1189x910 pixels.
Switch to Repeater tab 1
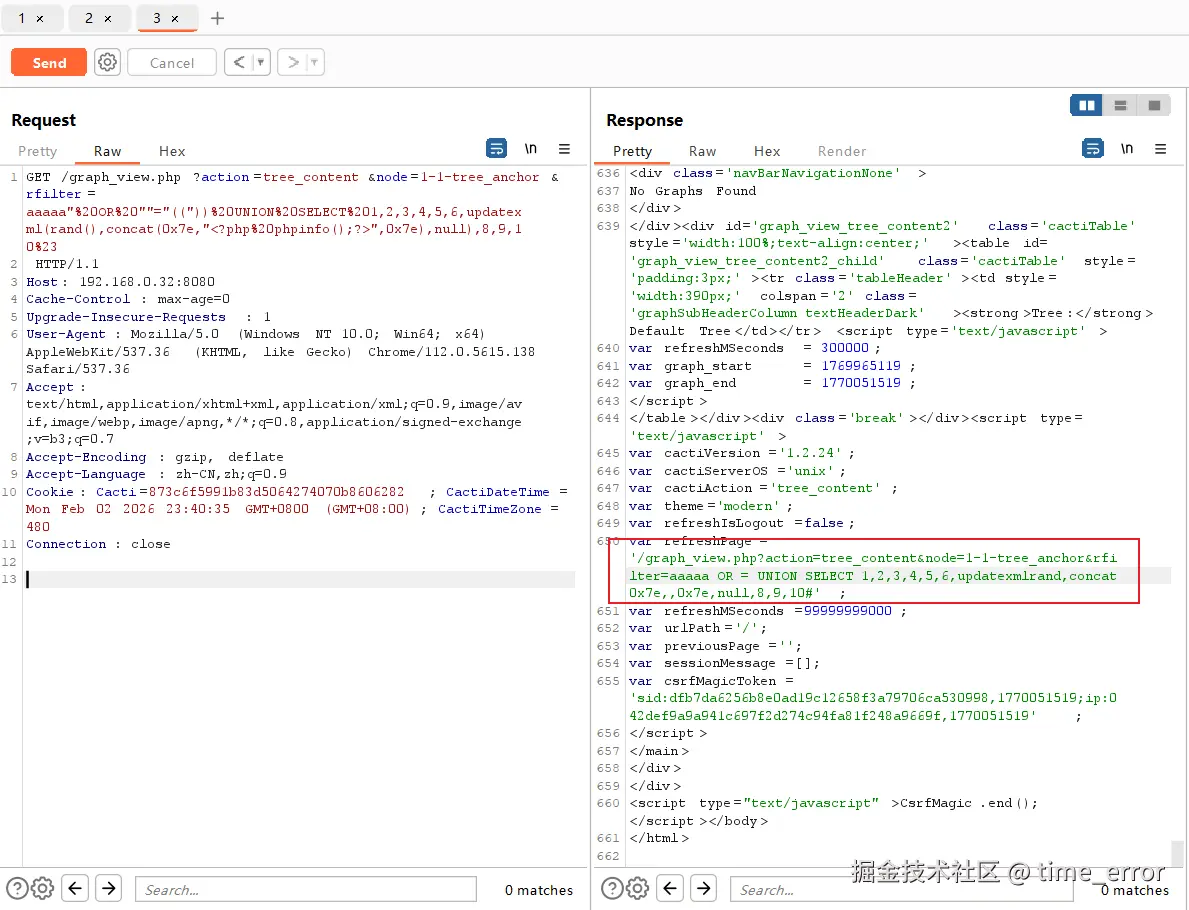click(22, 18)
